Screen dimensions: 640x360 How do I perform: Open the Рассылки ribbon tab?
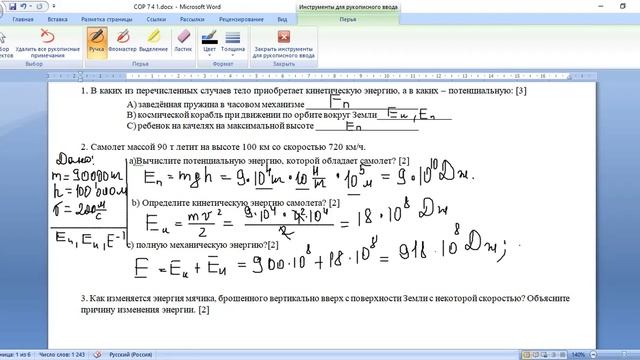click(192, 19)
